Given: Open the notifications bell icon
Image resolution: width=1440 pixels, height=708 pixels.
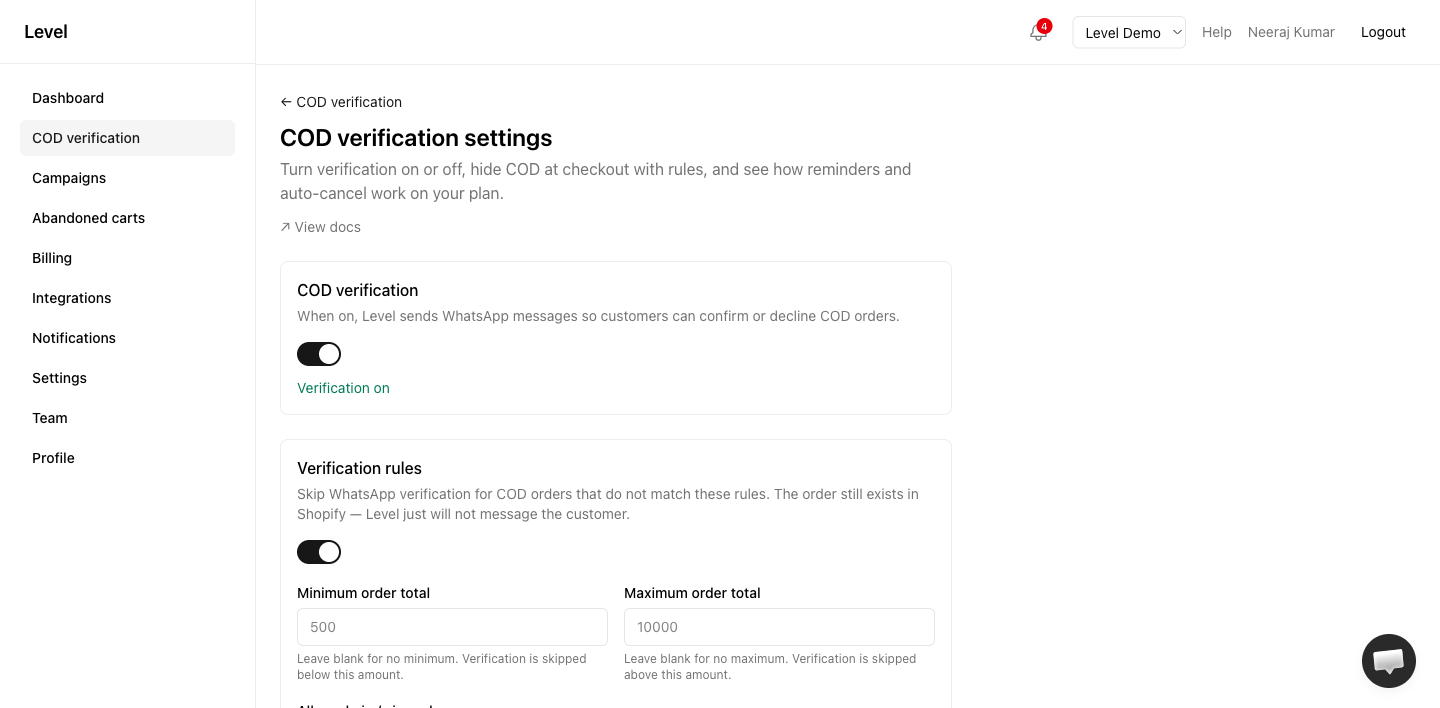Looking at the screenshot, I should pos(1037,32).
